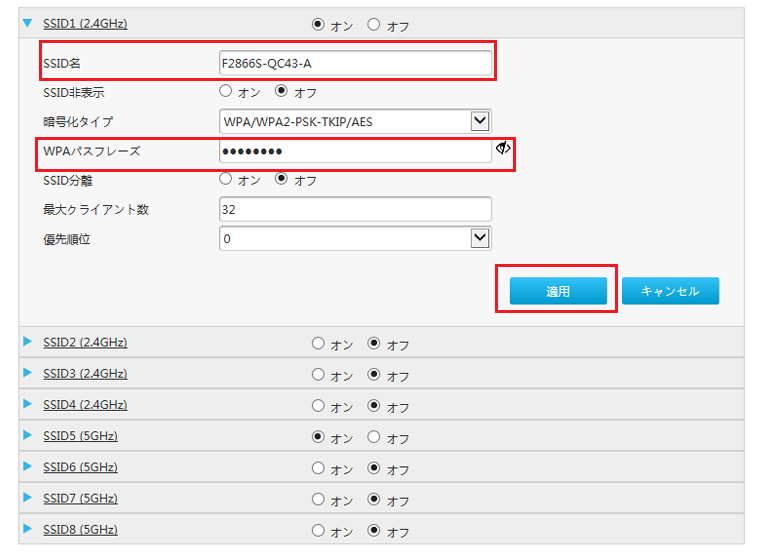This screenshot has height=557, width=763.
Task: Expand the SSID5 (5GHz) section triangle
Action: (27, 435)
